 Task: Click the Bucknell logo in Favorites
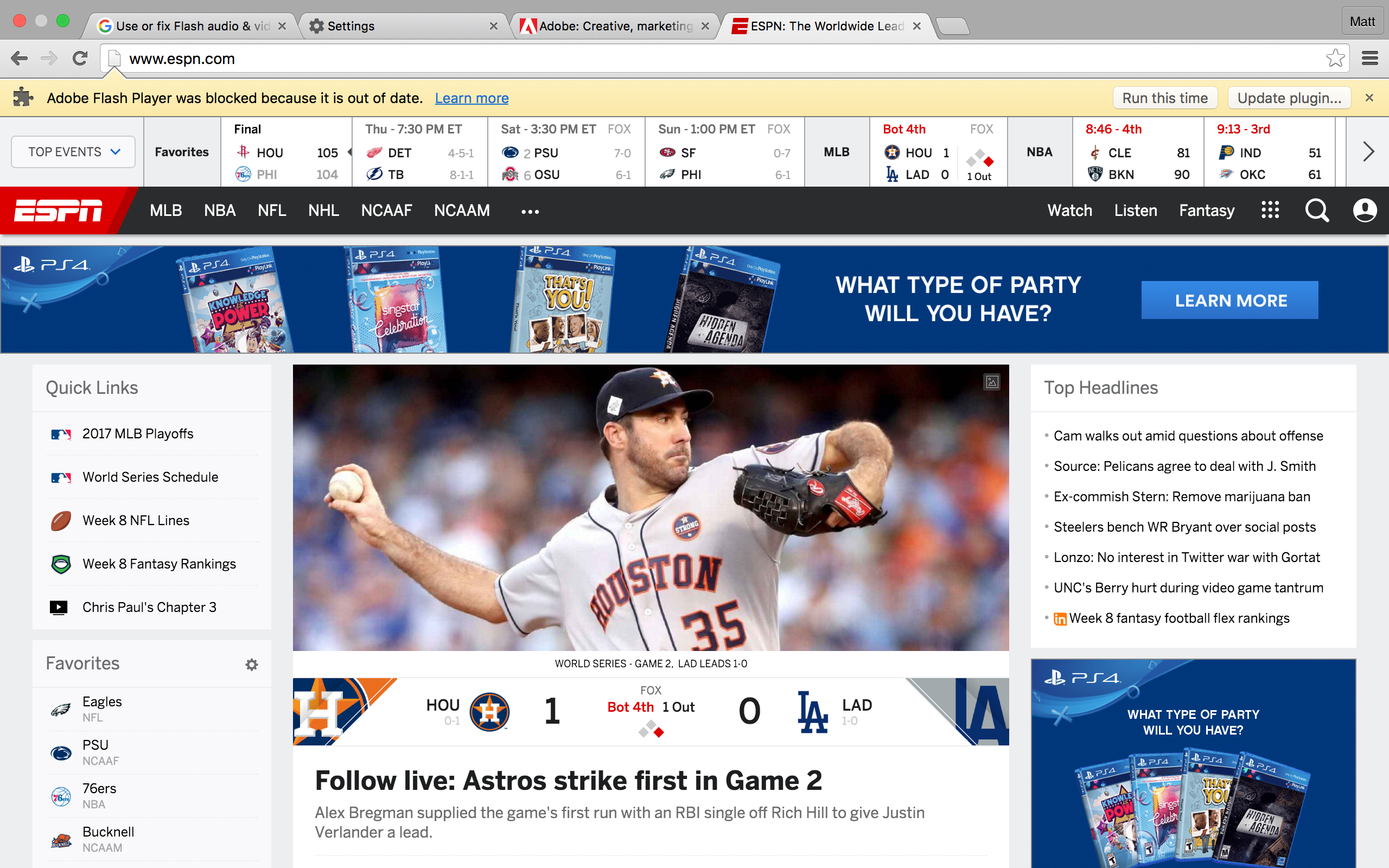pos(61,840)
